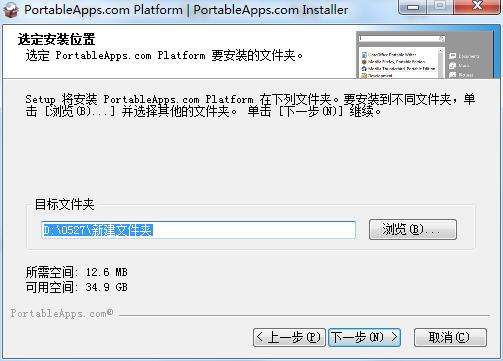Click the Setup instruction paragraph text
503x361 pixels.
pos(250,105)
